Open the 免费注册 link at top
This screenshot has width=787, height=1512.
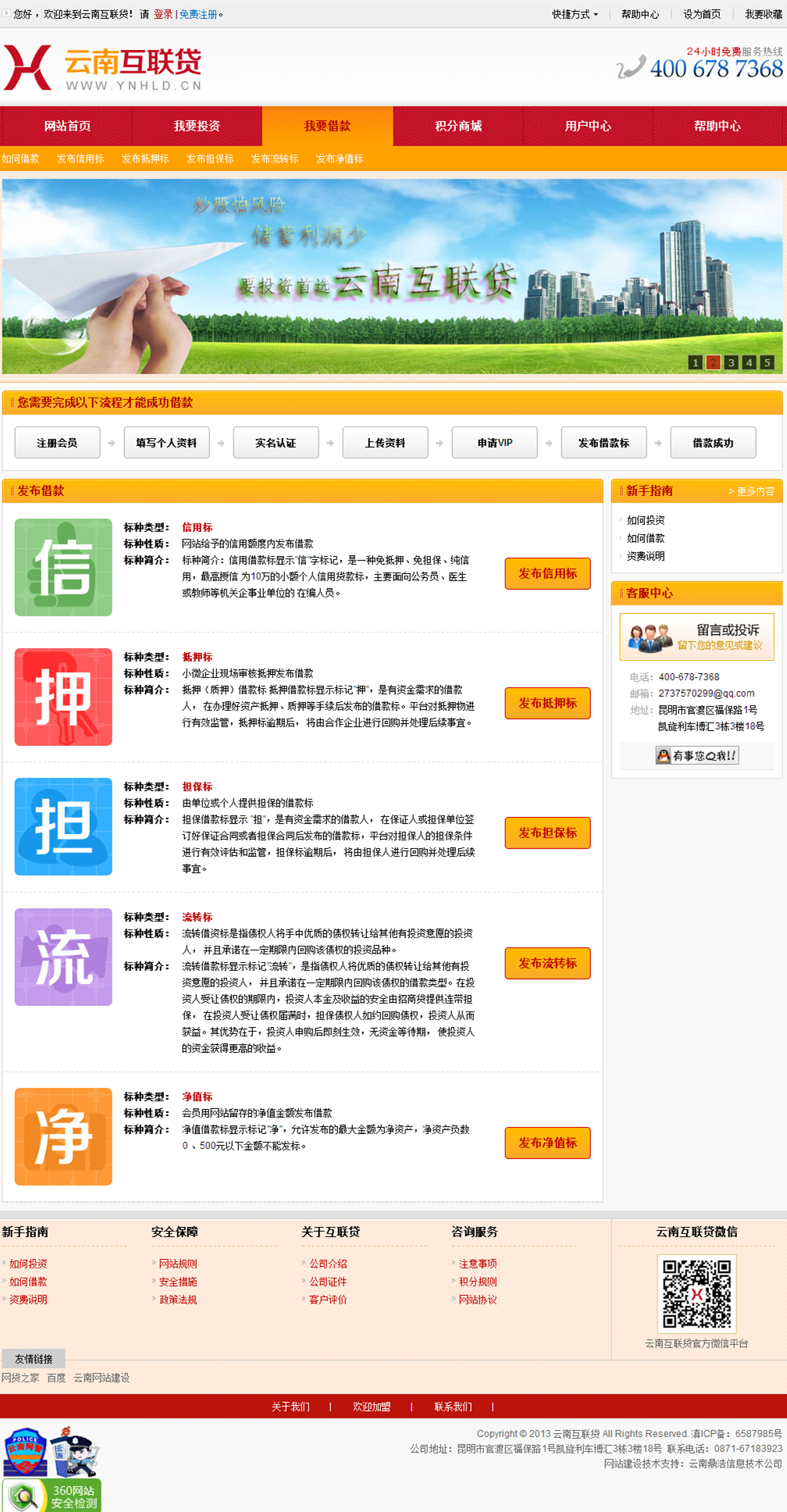point(198,14)
